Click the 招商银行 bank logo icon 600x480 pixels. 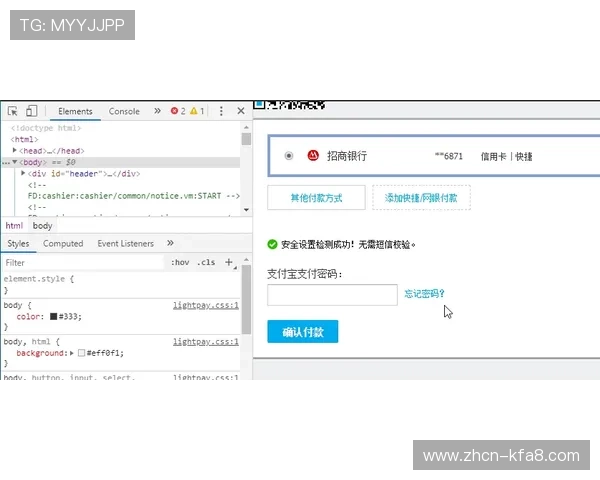[x=313, y=155]
